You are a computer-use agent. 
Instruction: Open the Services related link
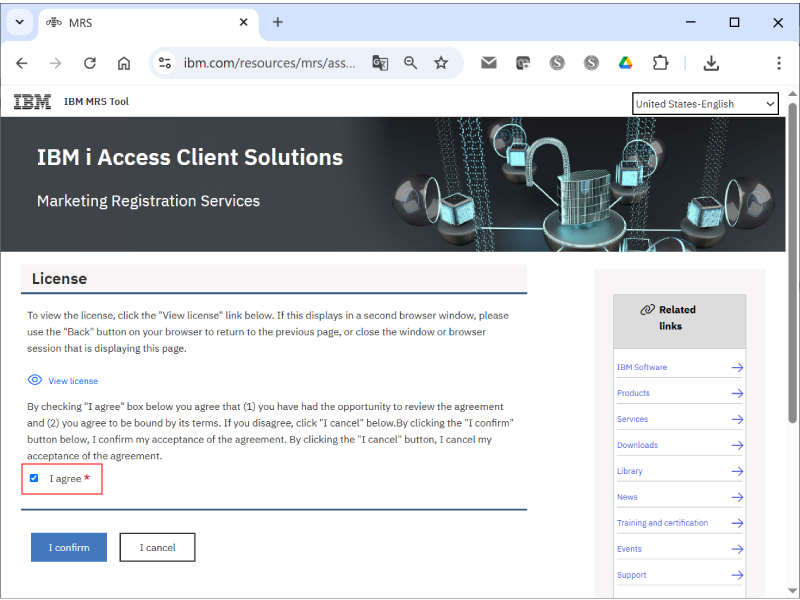tap(632, 419)
